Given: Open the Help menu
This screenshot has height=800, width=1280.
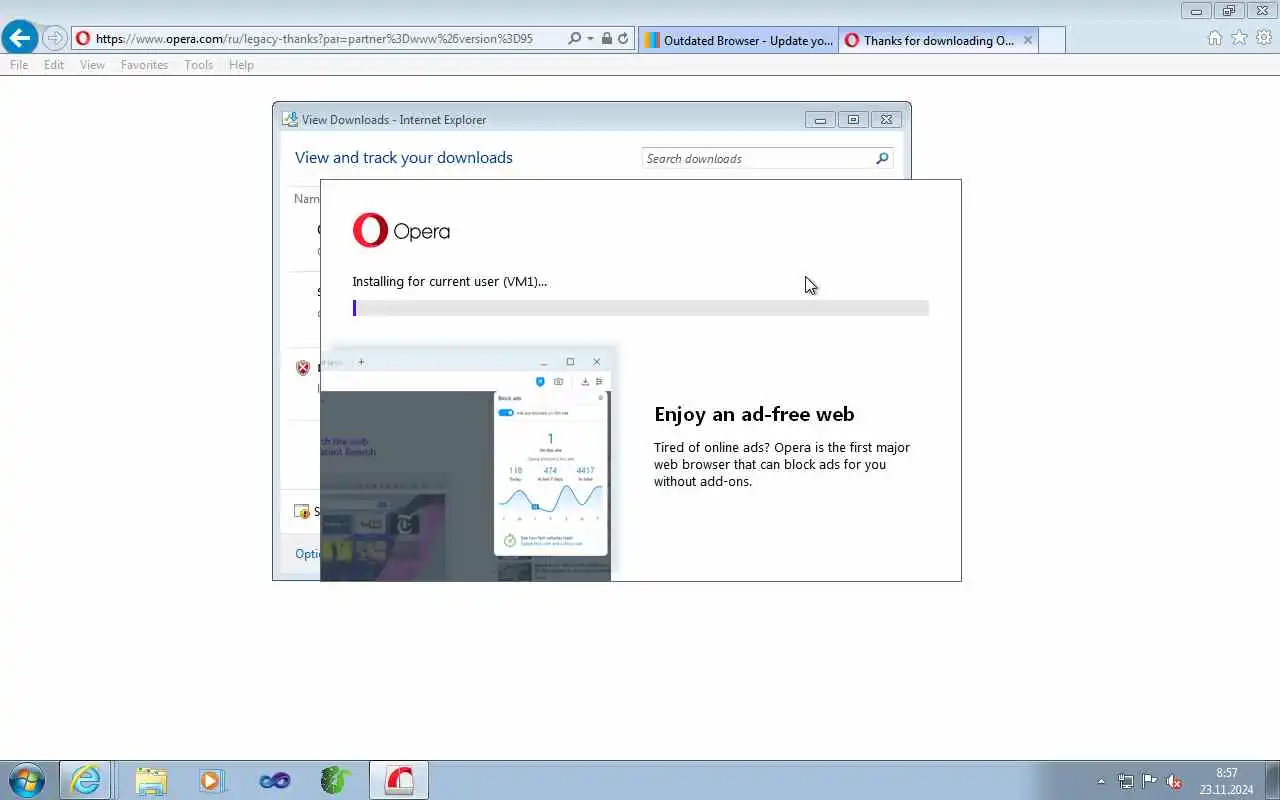Looking at the screenshot, I should coord(241,65).
